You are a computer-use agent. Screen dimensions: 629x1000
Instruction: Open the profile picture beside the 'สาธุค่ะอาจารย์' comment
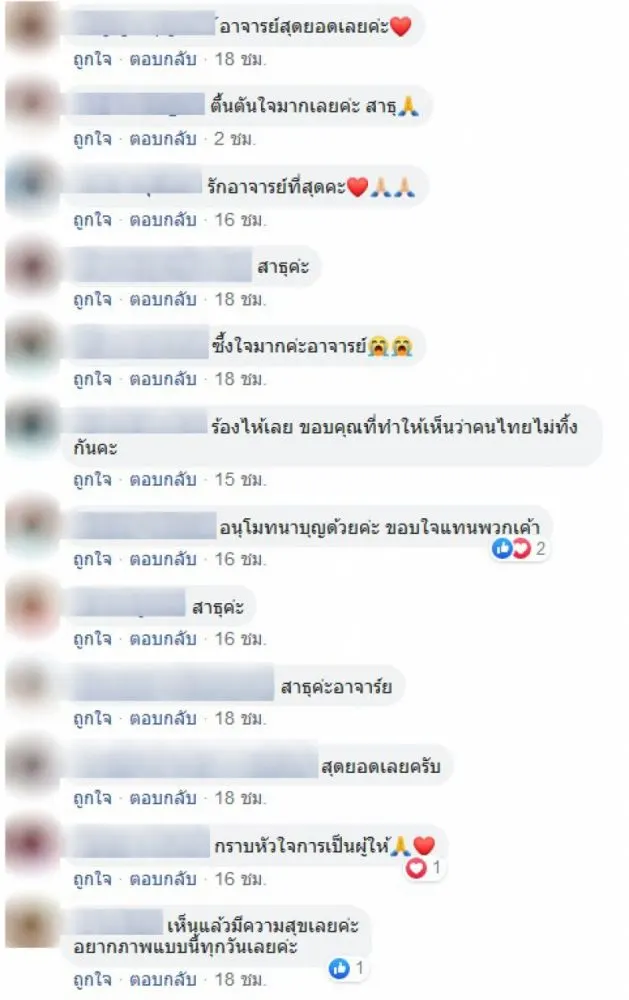(31, 686)
